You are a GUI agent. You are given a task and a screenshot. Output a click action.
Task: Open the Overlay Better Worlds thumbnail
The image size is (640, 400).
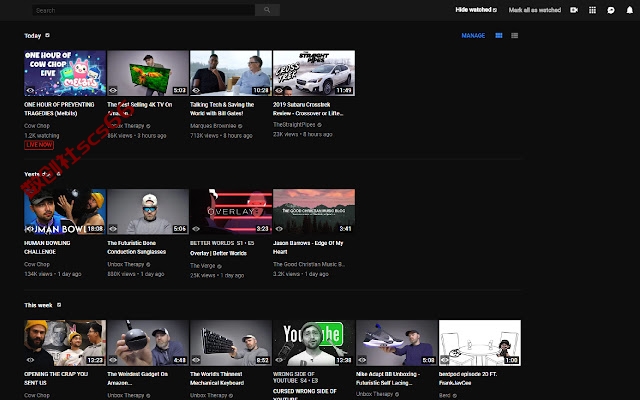[231, 211]
